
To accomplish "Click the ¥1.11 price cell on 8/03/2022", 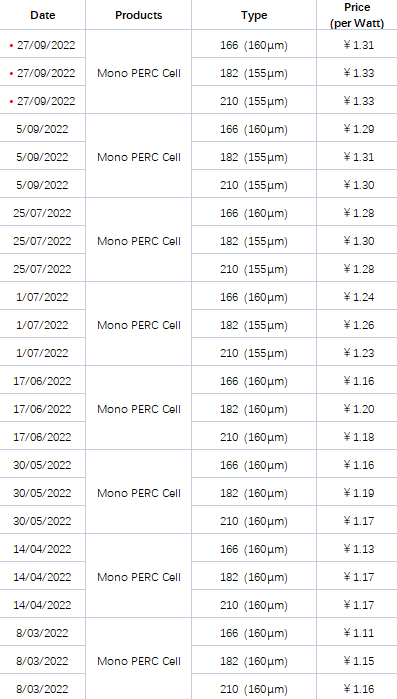I will pyautogui.click(x=359, y=633).
